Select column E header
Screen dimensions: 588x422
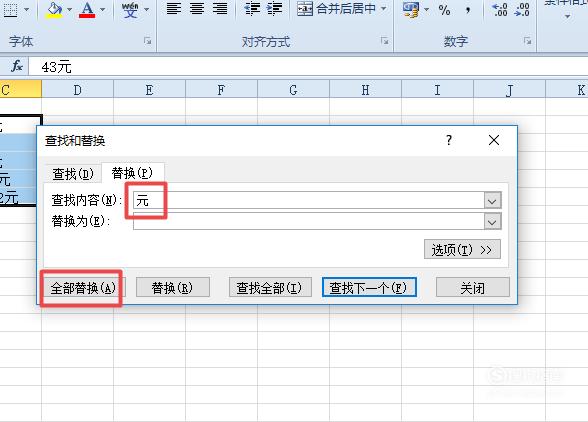(x=149, y=90)
